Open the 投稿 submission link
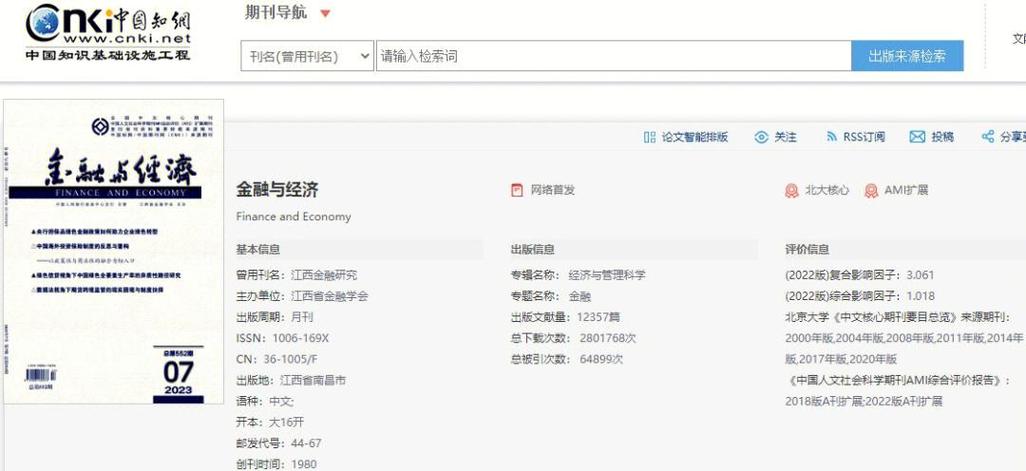 [942, 137]
